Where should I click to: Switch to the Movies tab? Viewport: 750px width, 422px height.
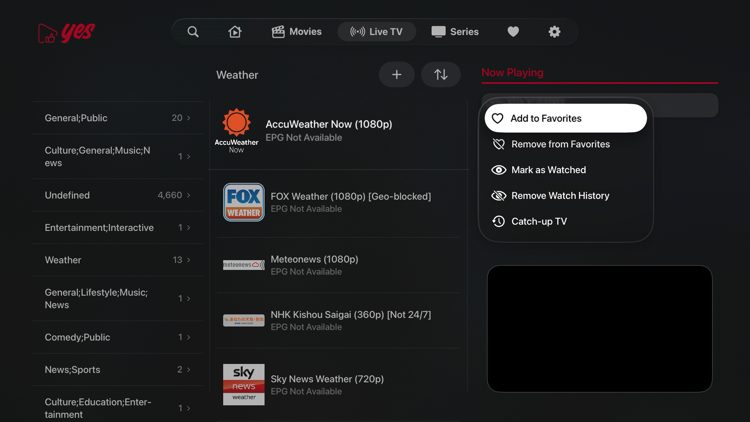297,32
